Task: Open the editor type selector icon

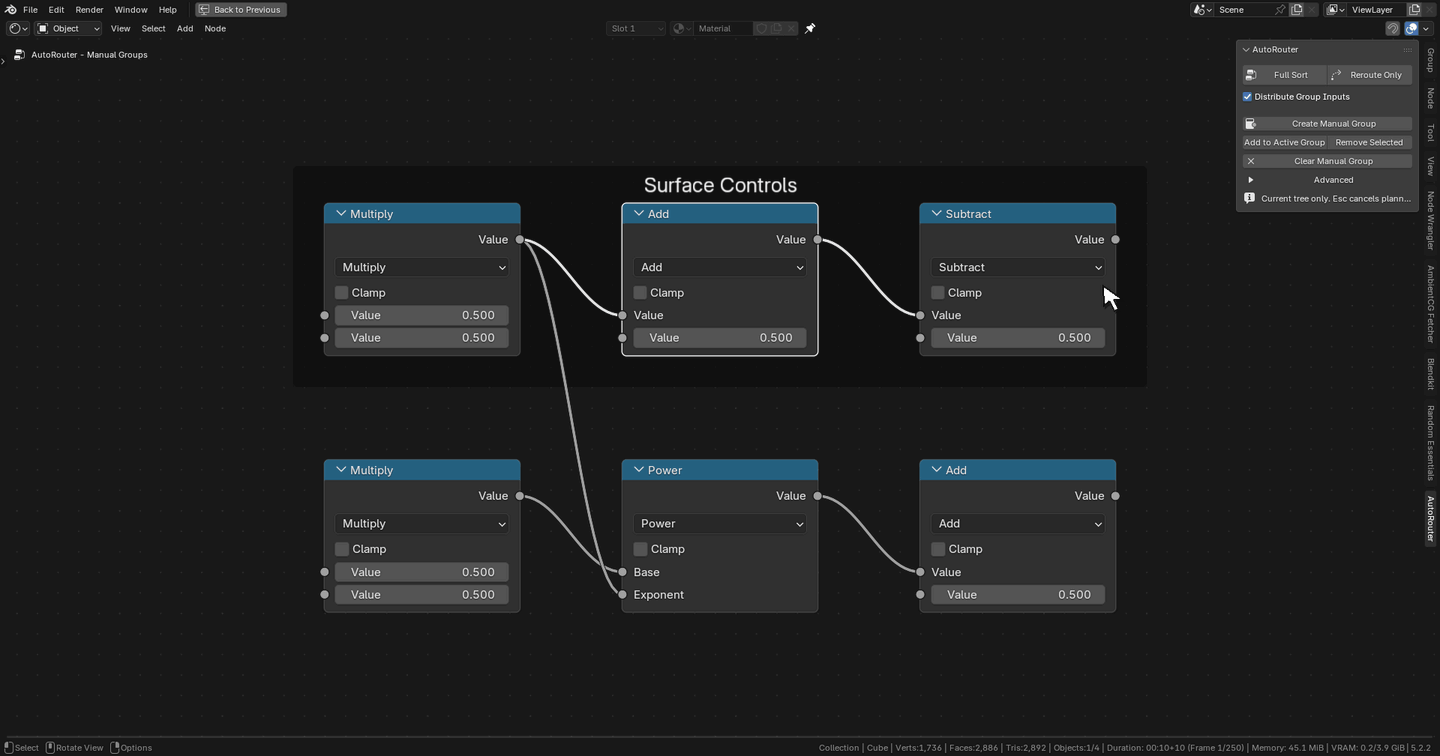Action: coord(18,28)
